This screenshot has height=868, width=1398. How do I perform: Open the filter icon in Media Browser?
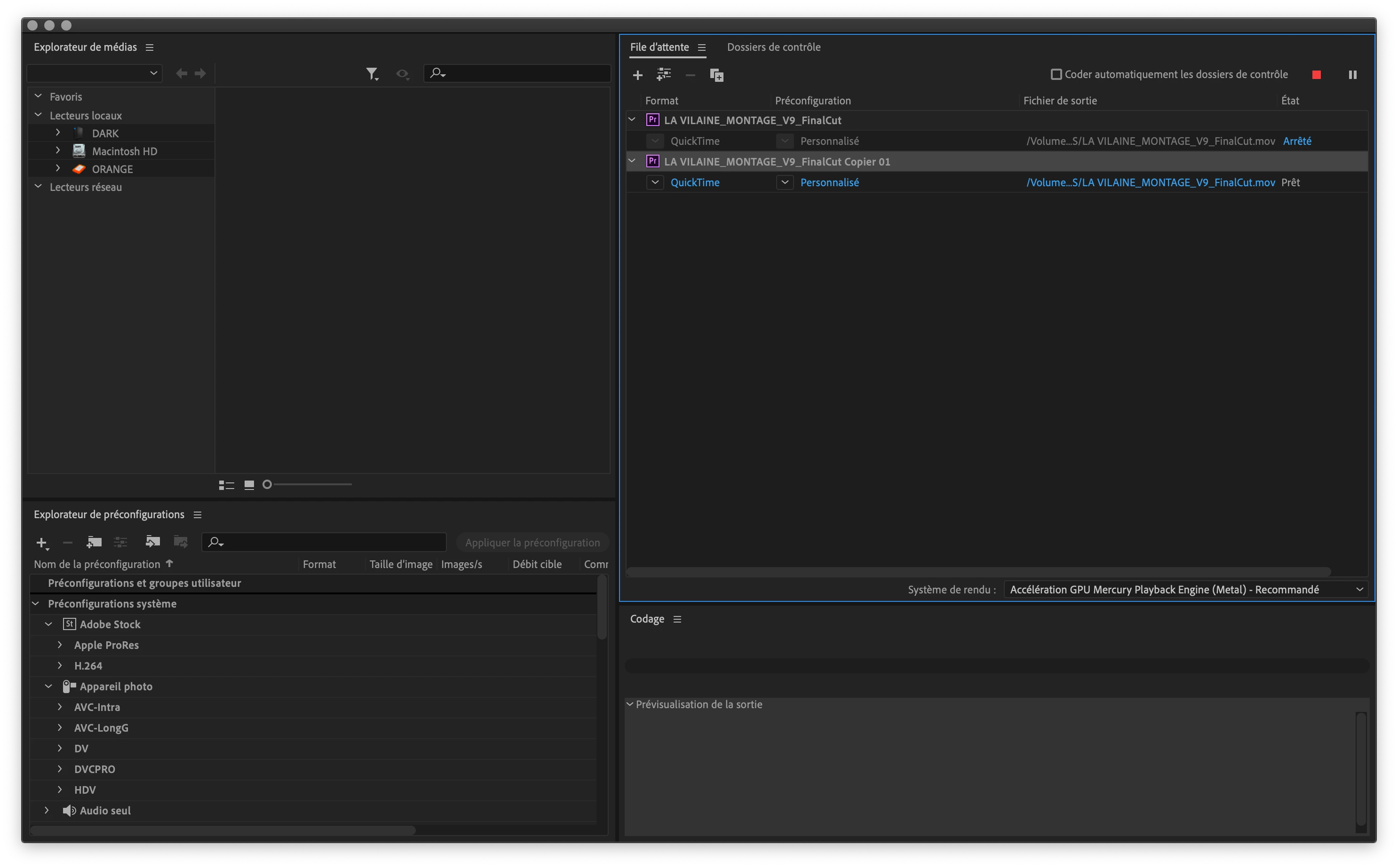[x=372, y=73]
